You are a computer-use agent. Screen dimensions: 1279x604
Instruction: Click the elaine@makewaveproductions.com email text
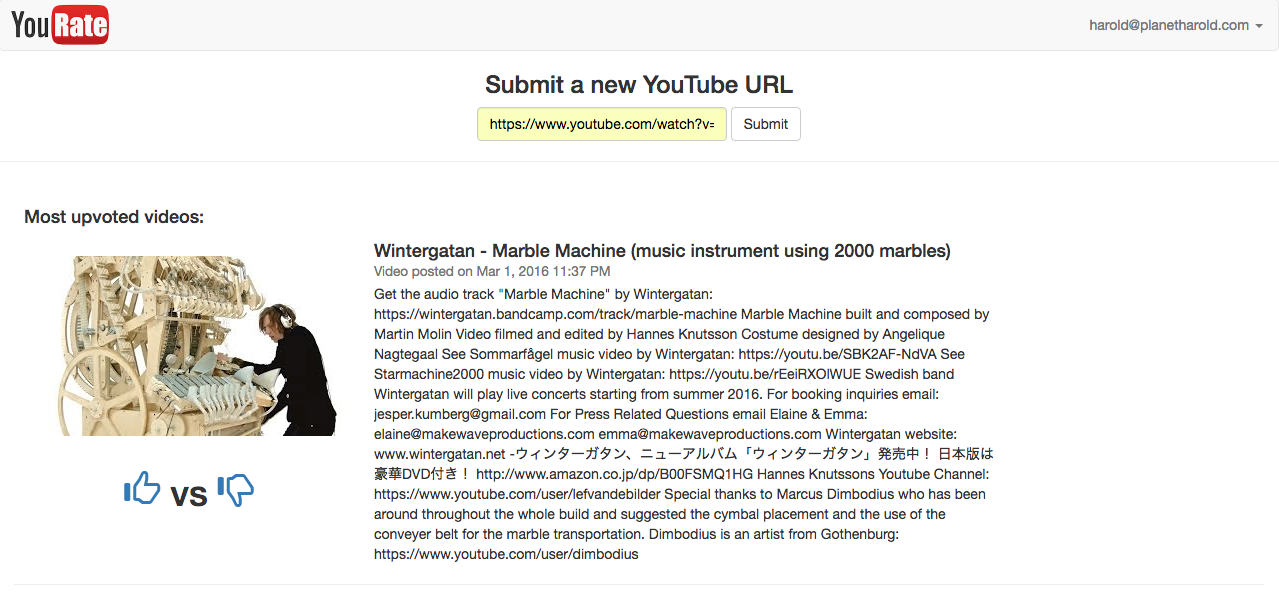(484, 434)
